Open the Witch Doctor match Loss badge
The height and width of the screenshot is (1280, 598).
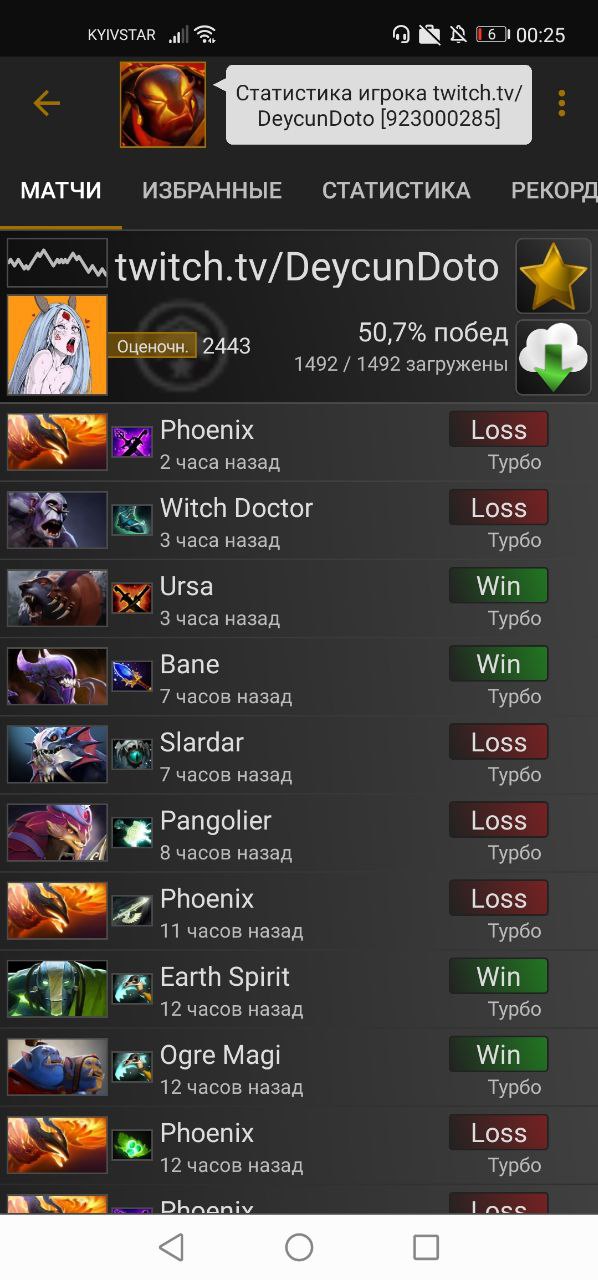click(x=499, y=508)
